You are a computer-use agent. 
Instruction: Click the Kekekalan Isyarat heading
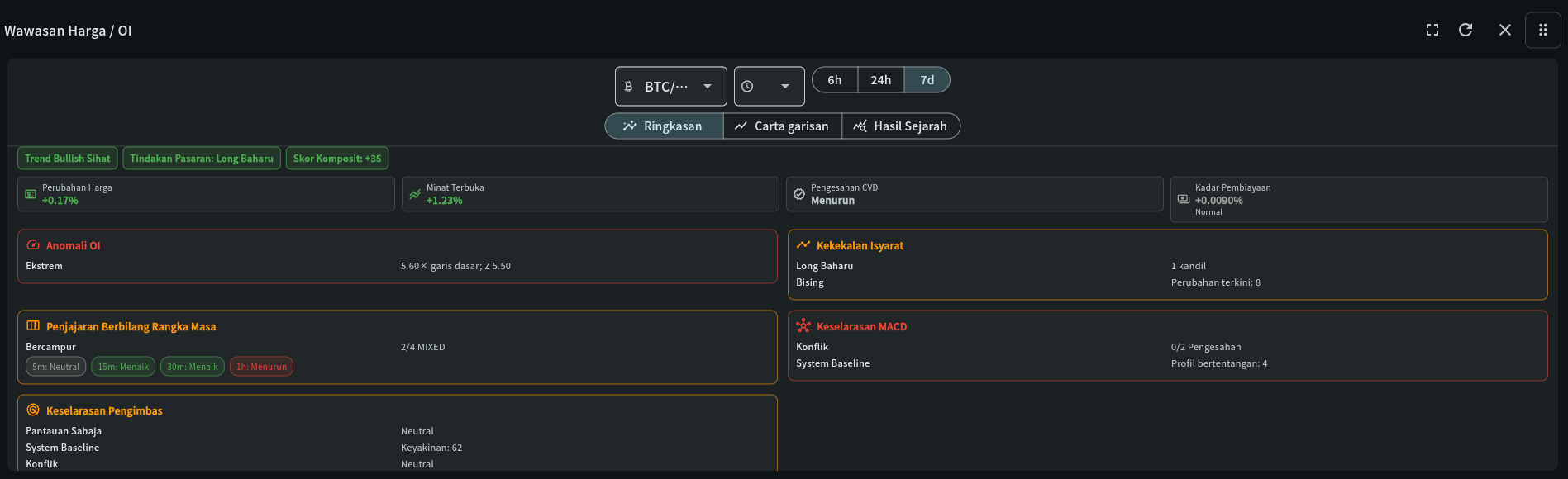click(860, 246)
